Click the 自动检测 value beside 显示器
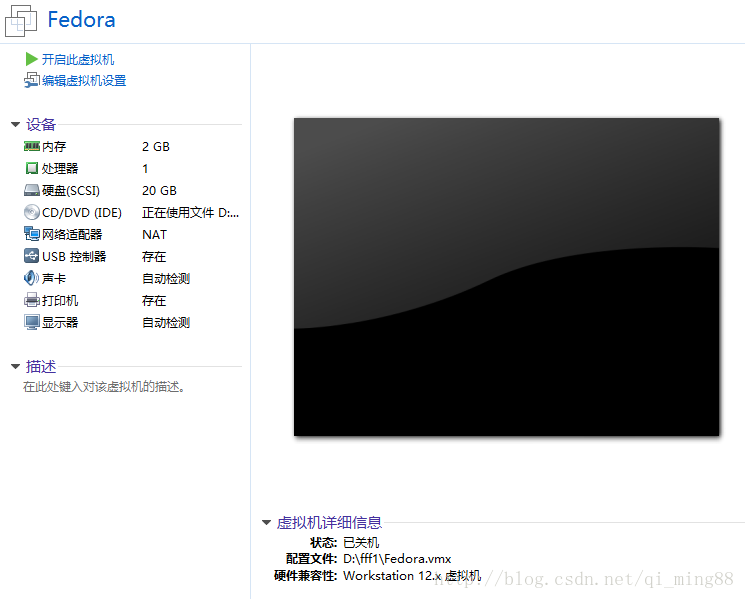Viewport: 745px width, 599px height. click(166, 323)
